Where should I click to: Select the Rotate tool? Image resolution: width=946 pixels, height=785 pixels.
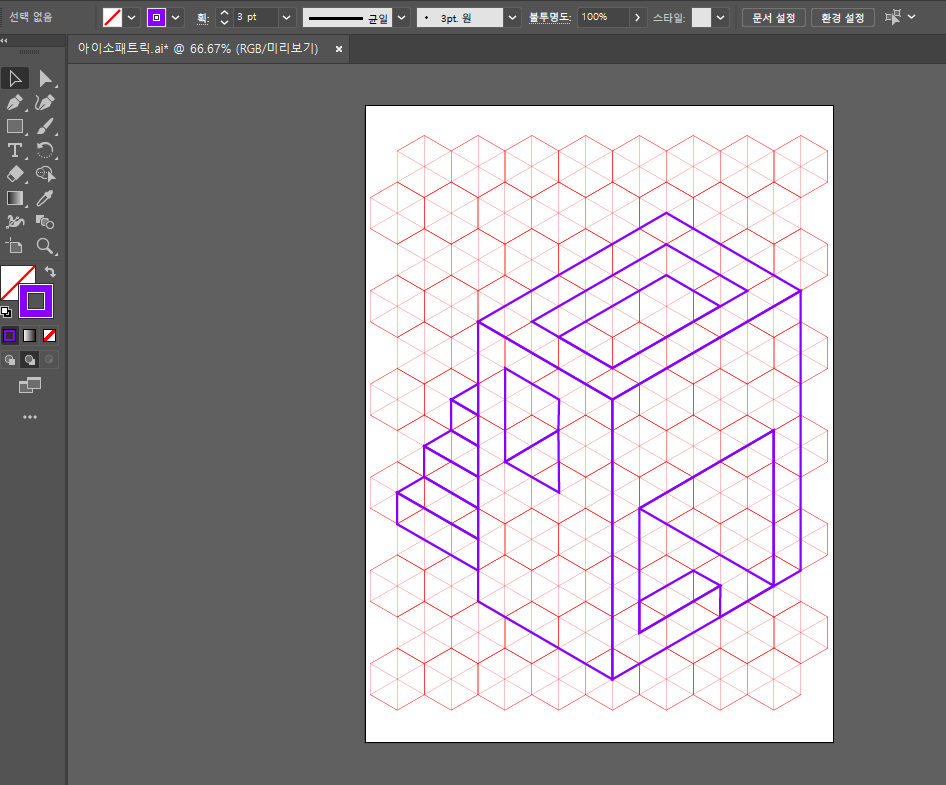coord(45,150)
